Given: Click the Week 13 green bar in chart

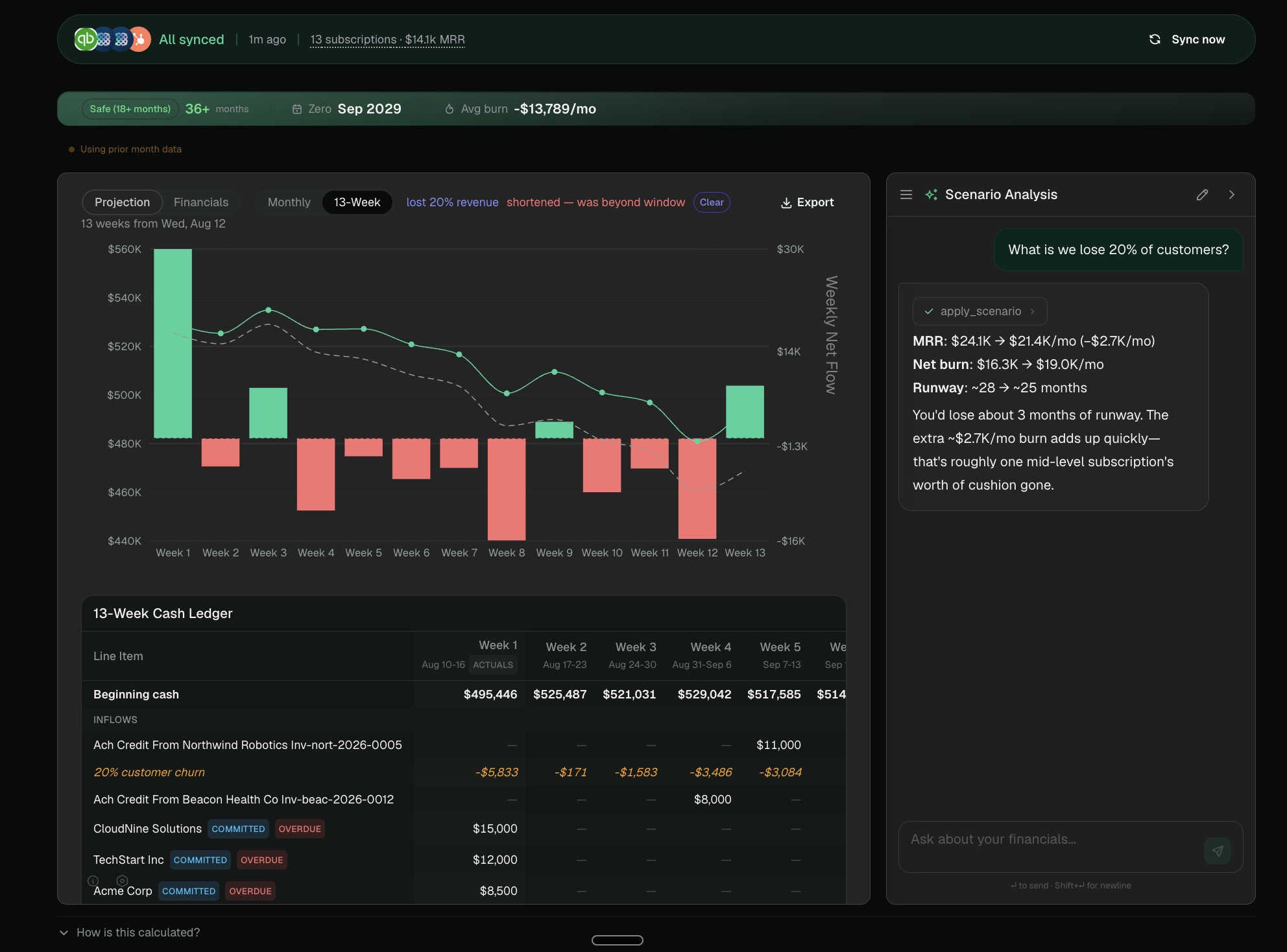Looking at the screenshot, I should pos(745,412).
